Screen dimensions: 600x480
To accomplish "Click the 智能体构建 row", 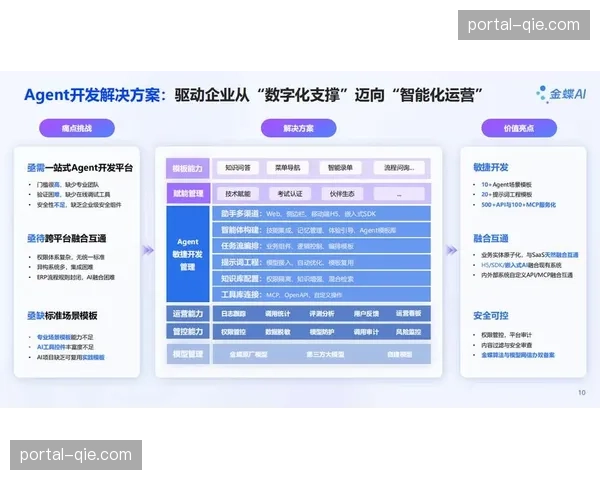I will coord(321,230).
